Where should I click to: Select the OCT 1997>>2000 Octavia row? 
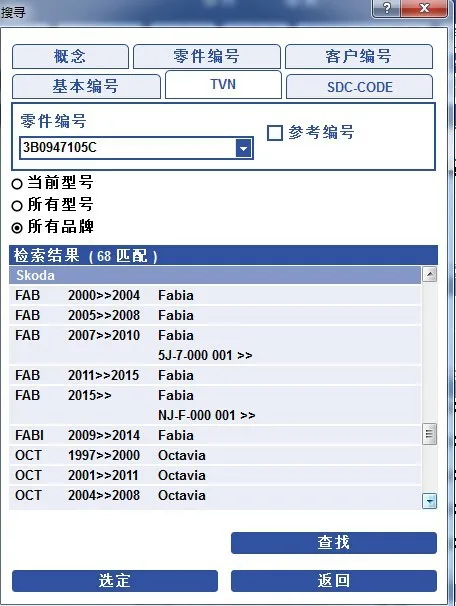pos(215,455)
